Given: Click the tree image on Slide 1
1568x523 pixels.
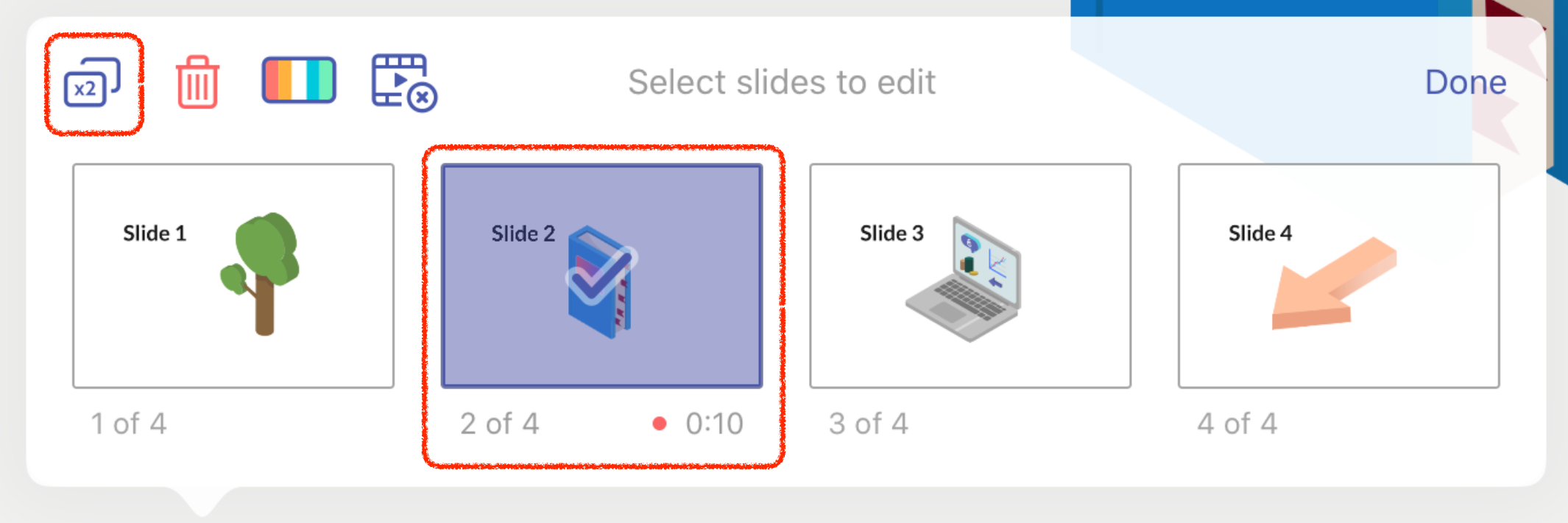Looking at the screenshot, I should [261, 274].
